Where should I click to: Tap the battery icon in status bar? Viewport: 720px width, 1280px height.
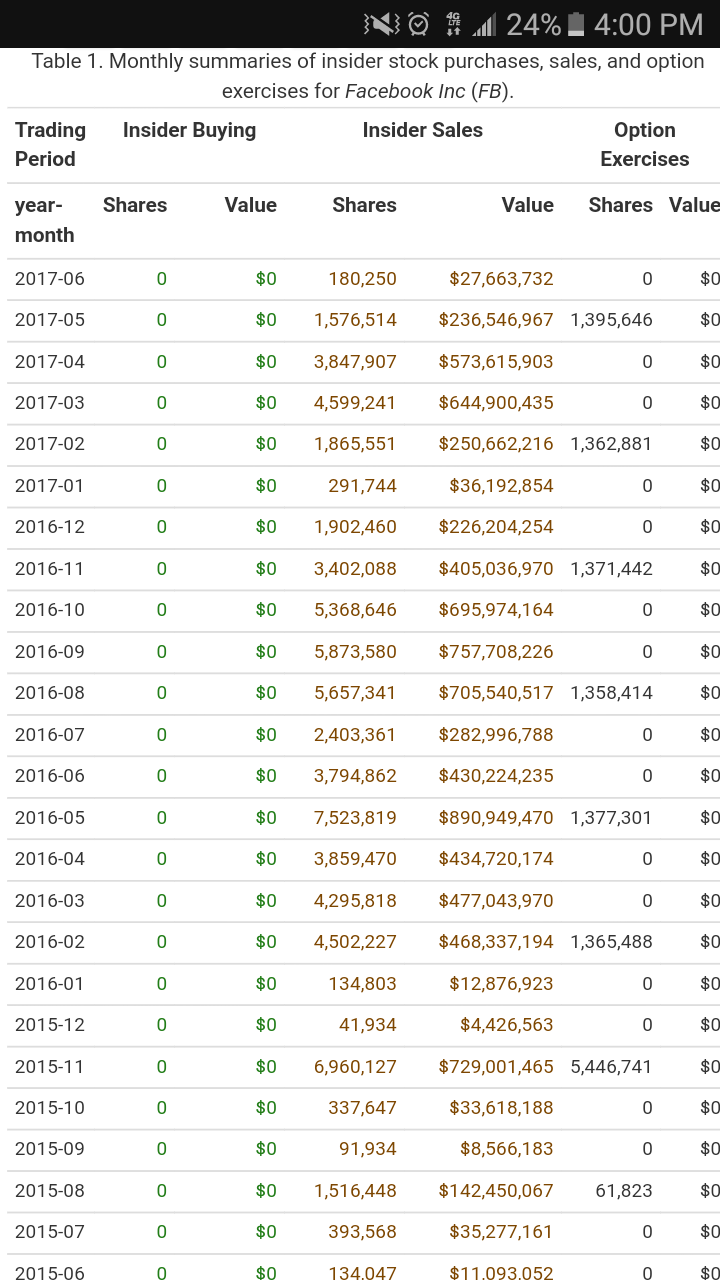(x=576, y=24)
